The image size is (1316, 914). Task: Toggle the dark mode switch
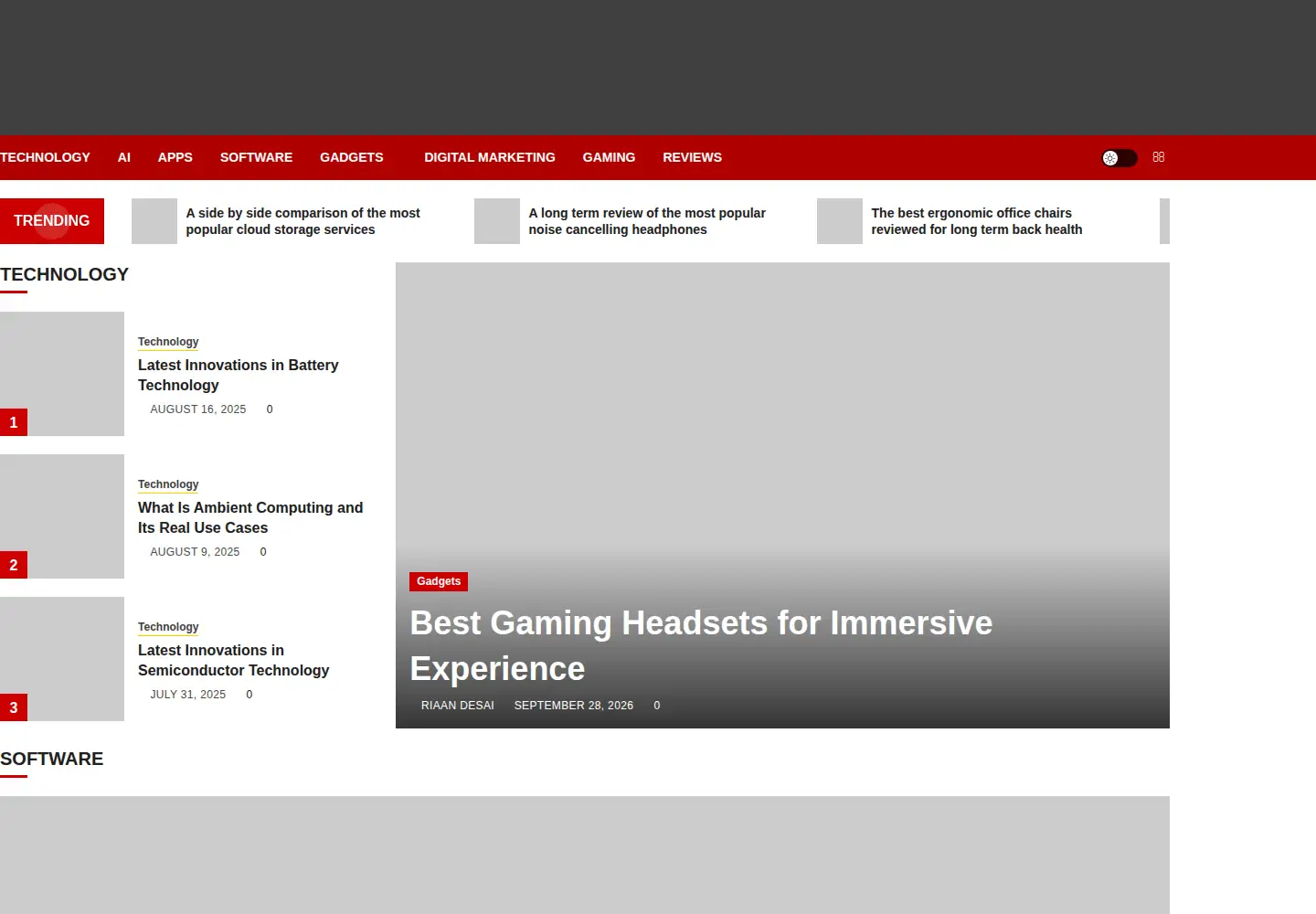(x=1120, y=158)
